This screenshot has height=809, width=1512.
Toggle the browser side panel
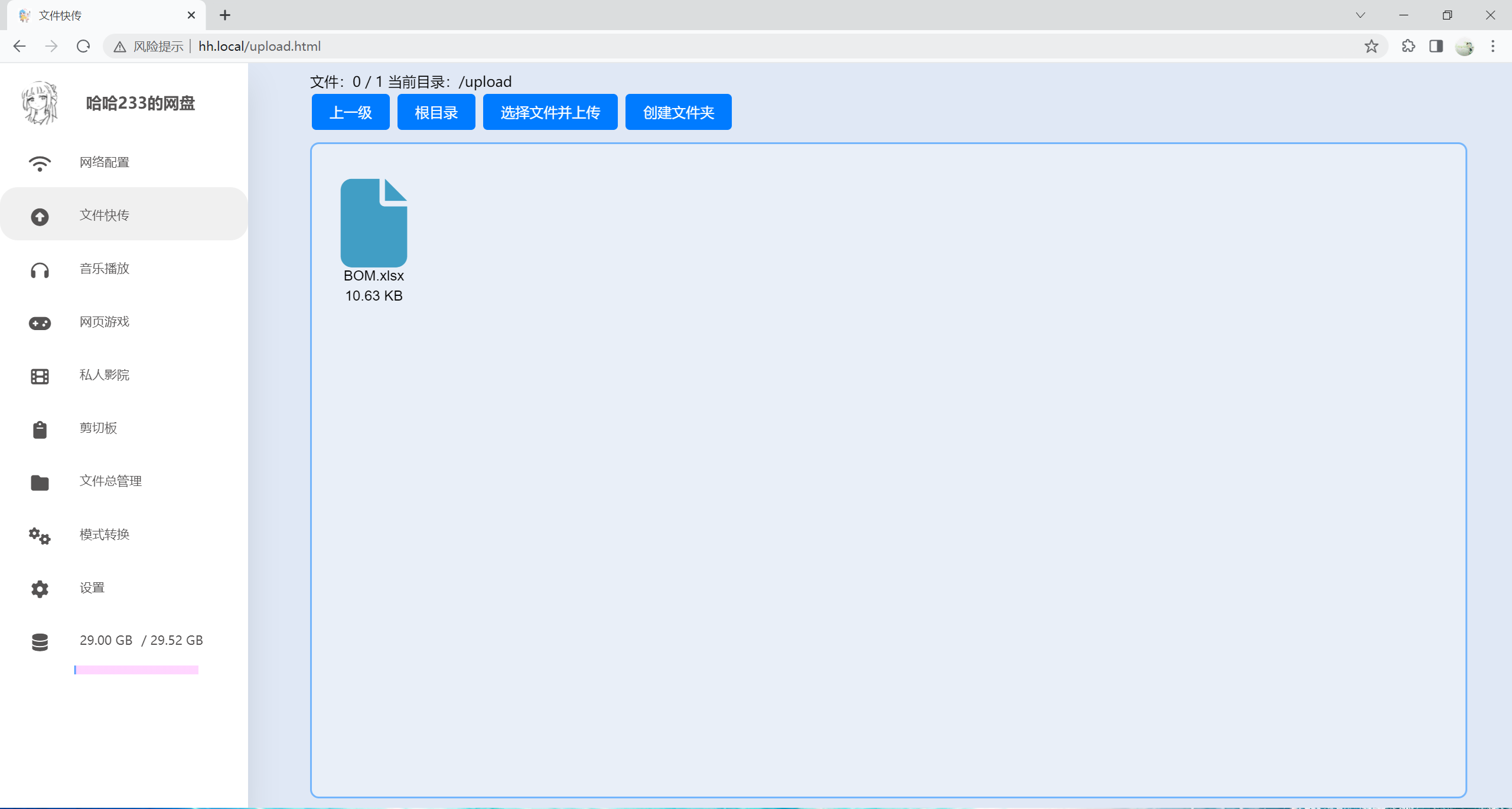tap(1436, 46)
